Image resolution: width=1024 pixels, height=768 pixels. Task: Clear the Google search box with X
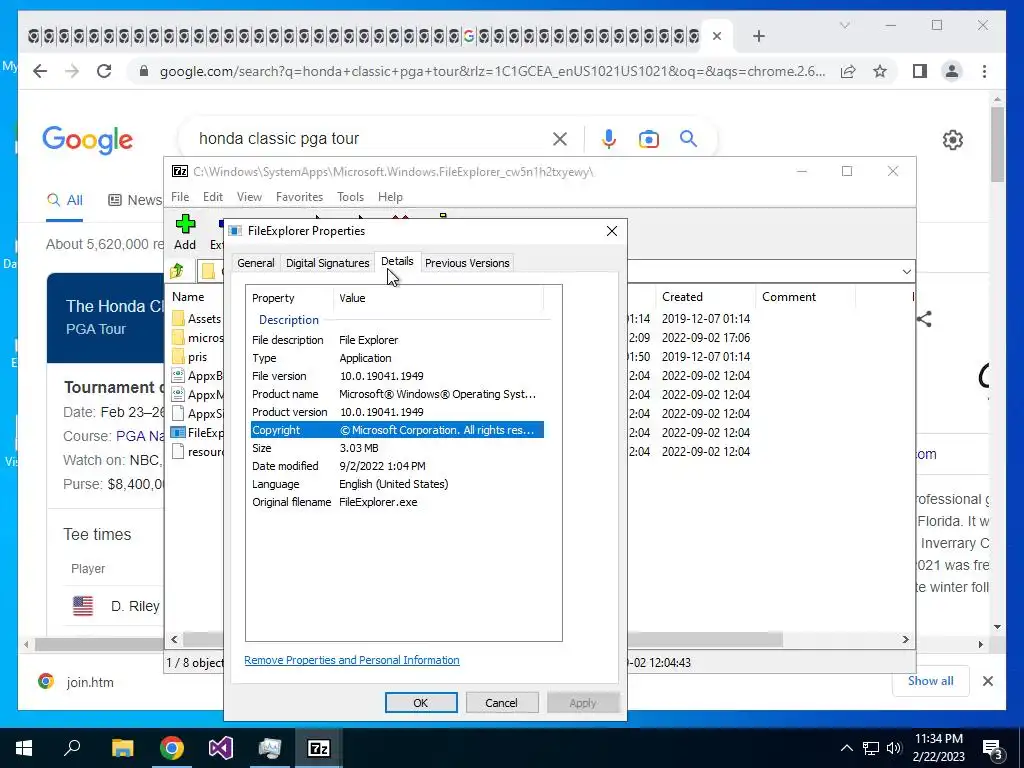tap(560, 138)
